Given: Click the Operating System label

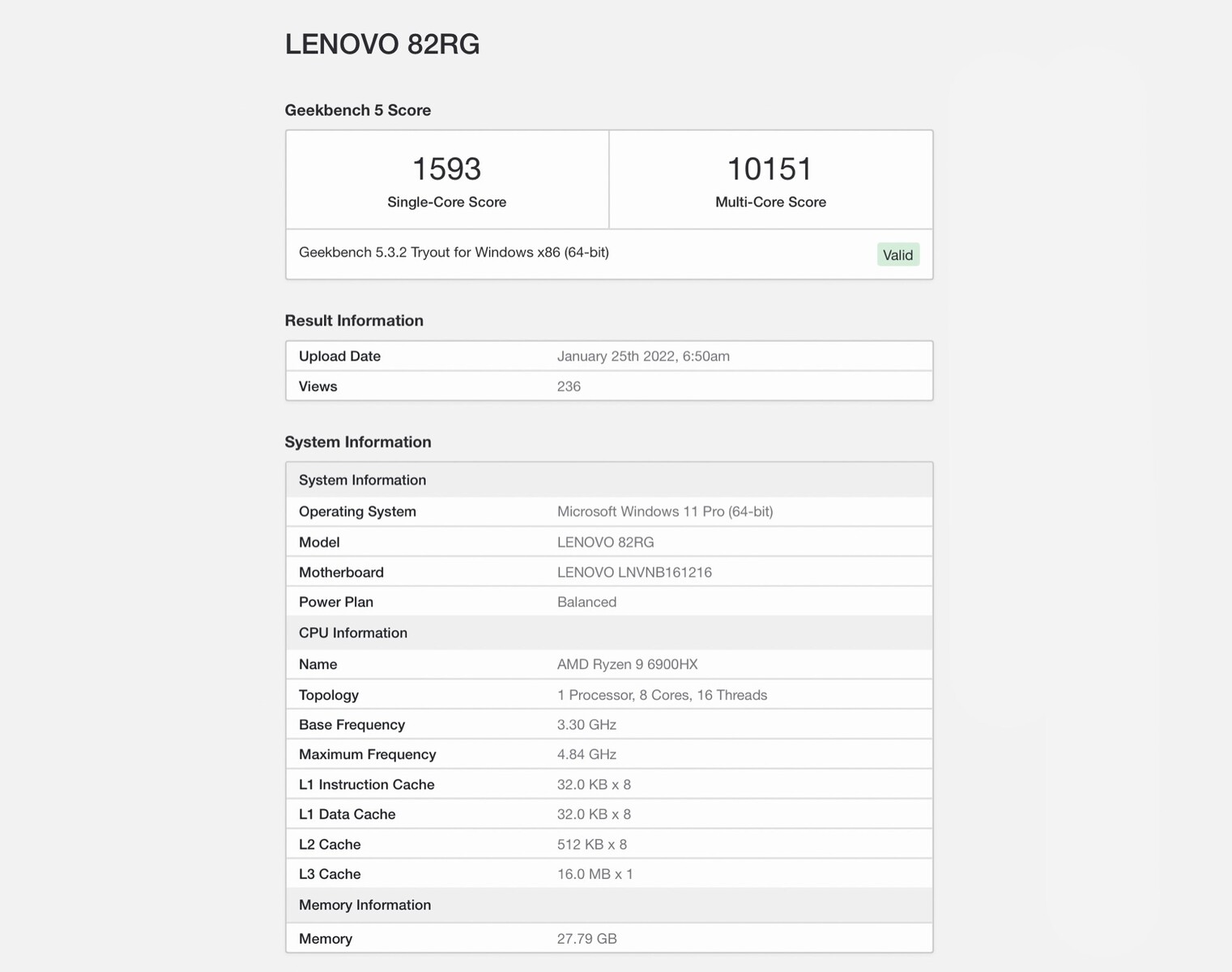Looking at the screenshot, I should point(357,512).
